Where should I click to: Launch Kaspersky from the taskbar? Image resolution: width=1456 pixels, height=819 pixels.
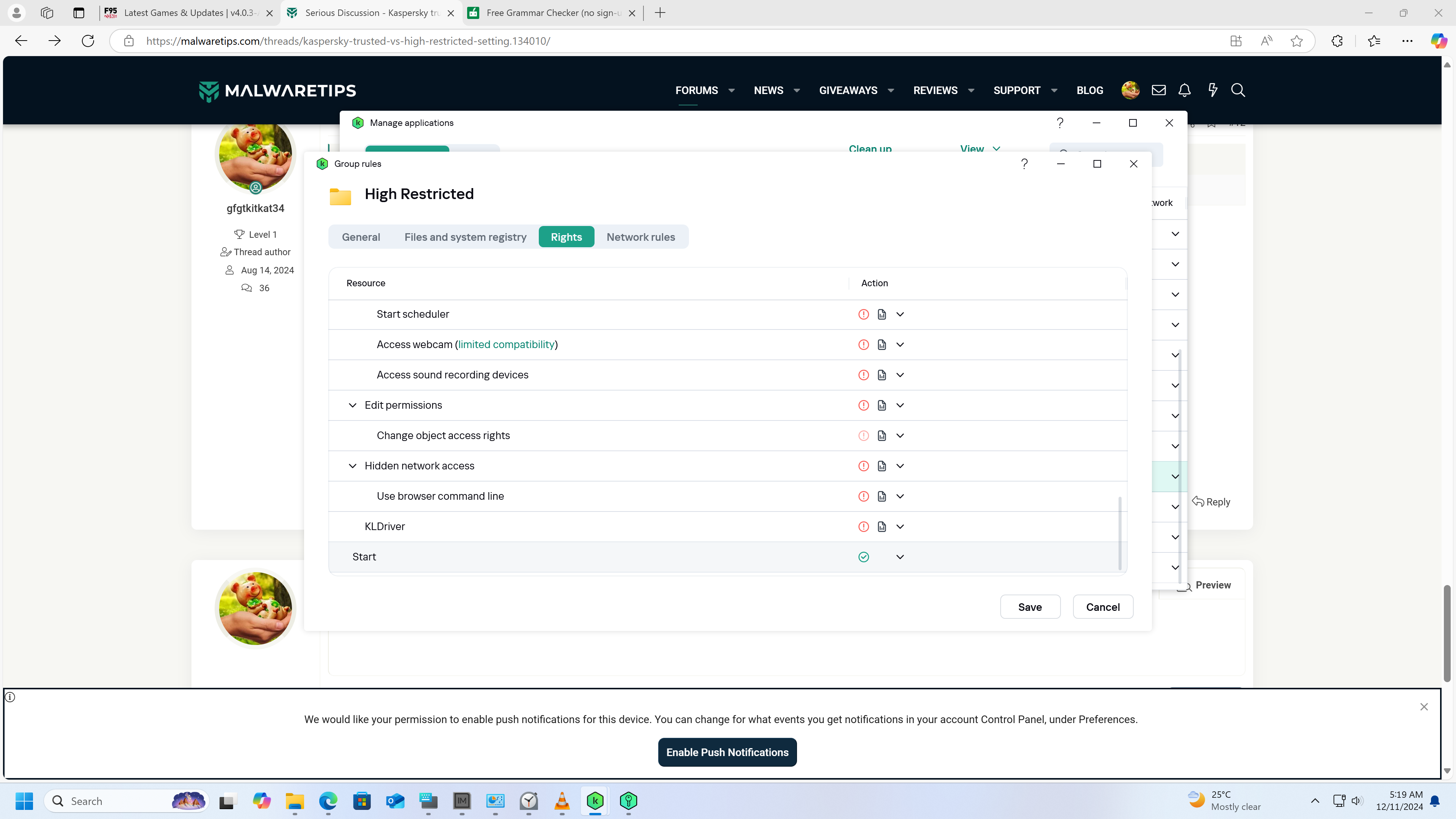point(595,801)
